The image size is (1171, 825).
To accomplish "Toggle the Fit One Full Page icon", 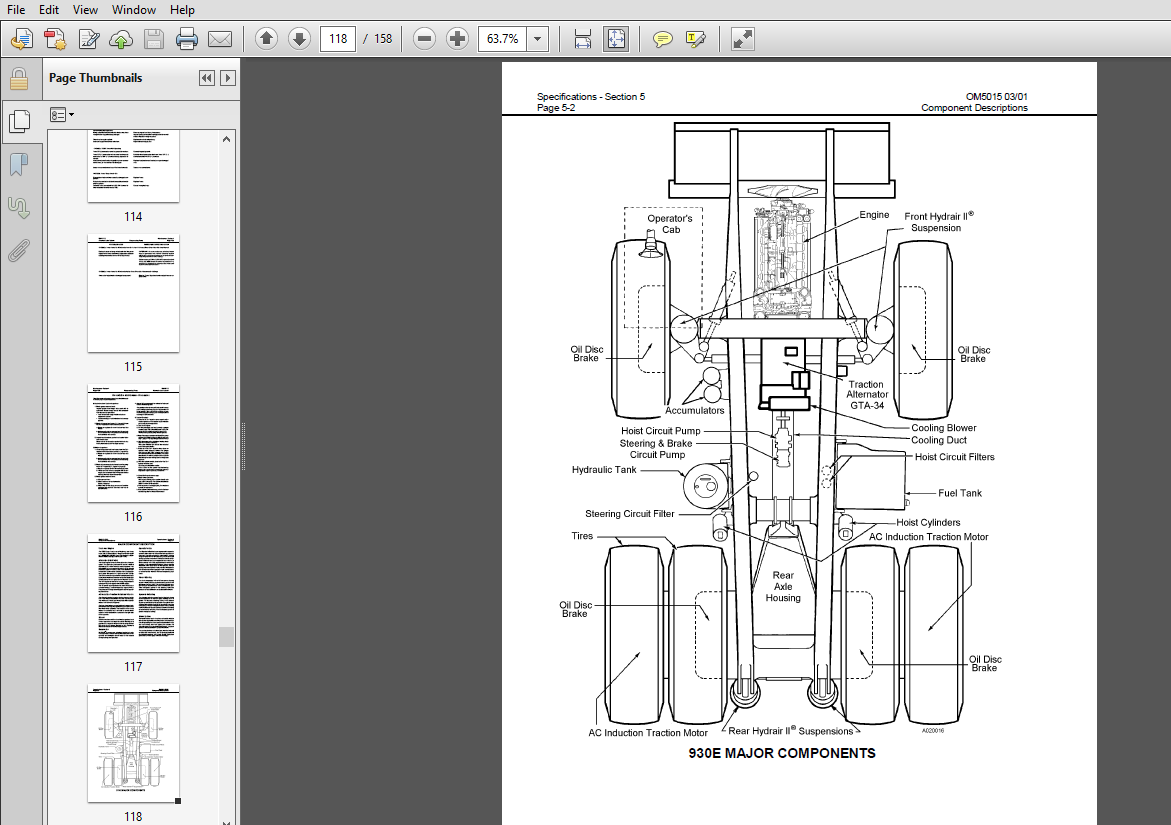I will (x=616, y=39).
